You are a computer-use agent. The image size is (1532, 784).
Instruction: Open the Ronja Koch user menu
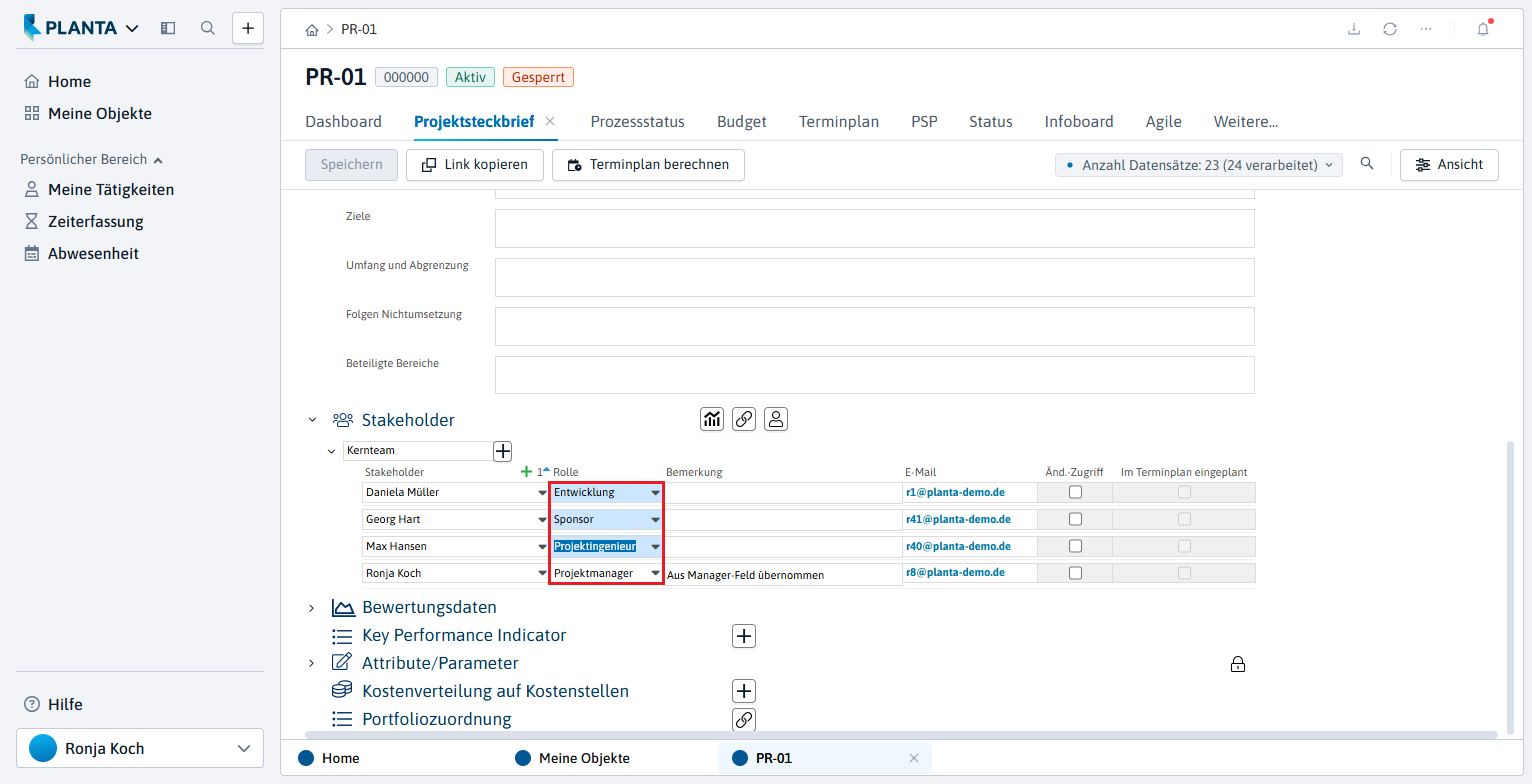point(140,748)
